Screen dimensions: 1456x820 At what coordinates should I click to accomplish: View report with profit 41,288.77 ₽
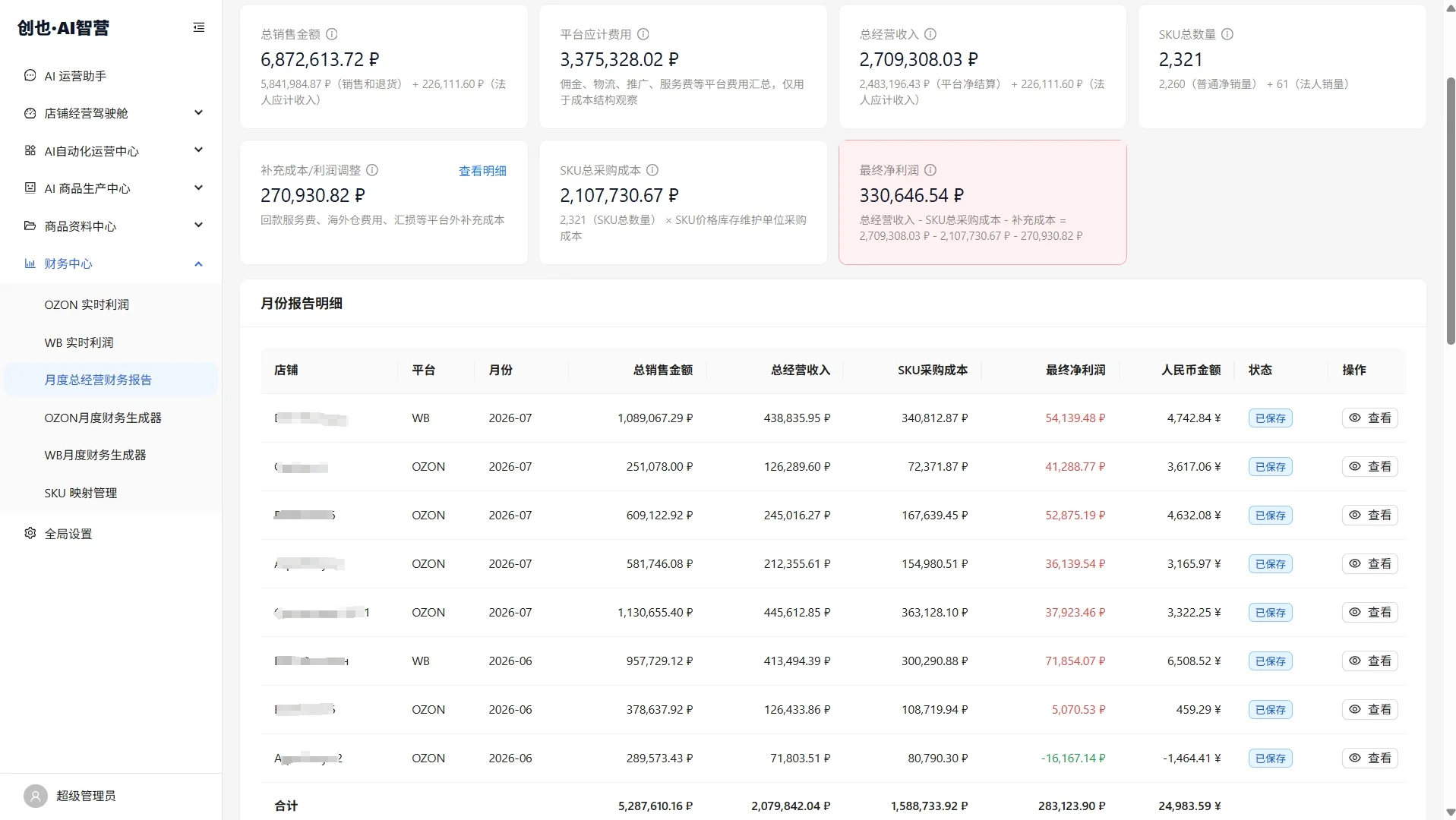click(1369, 466)
